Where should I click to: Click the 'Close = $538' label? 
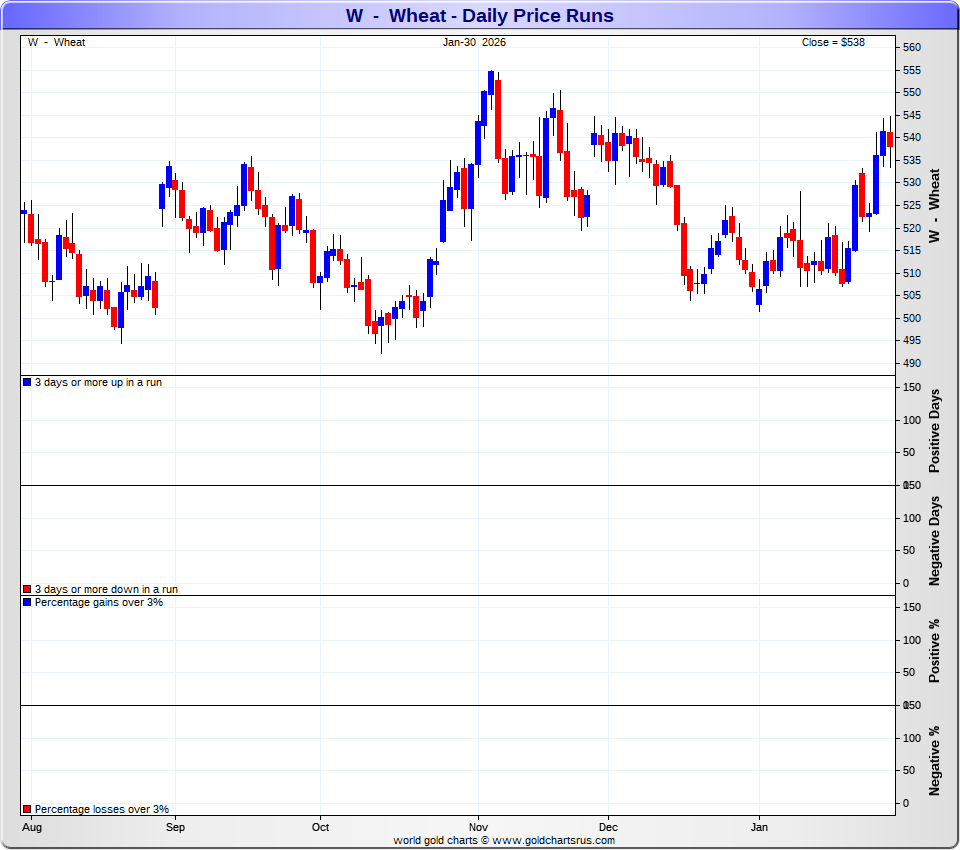833,42
